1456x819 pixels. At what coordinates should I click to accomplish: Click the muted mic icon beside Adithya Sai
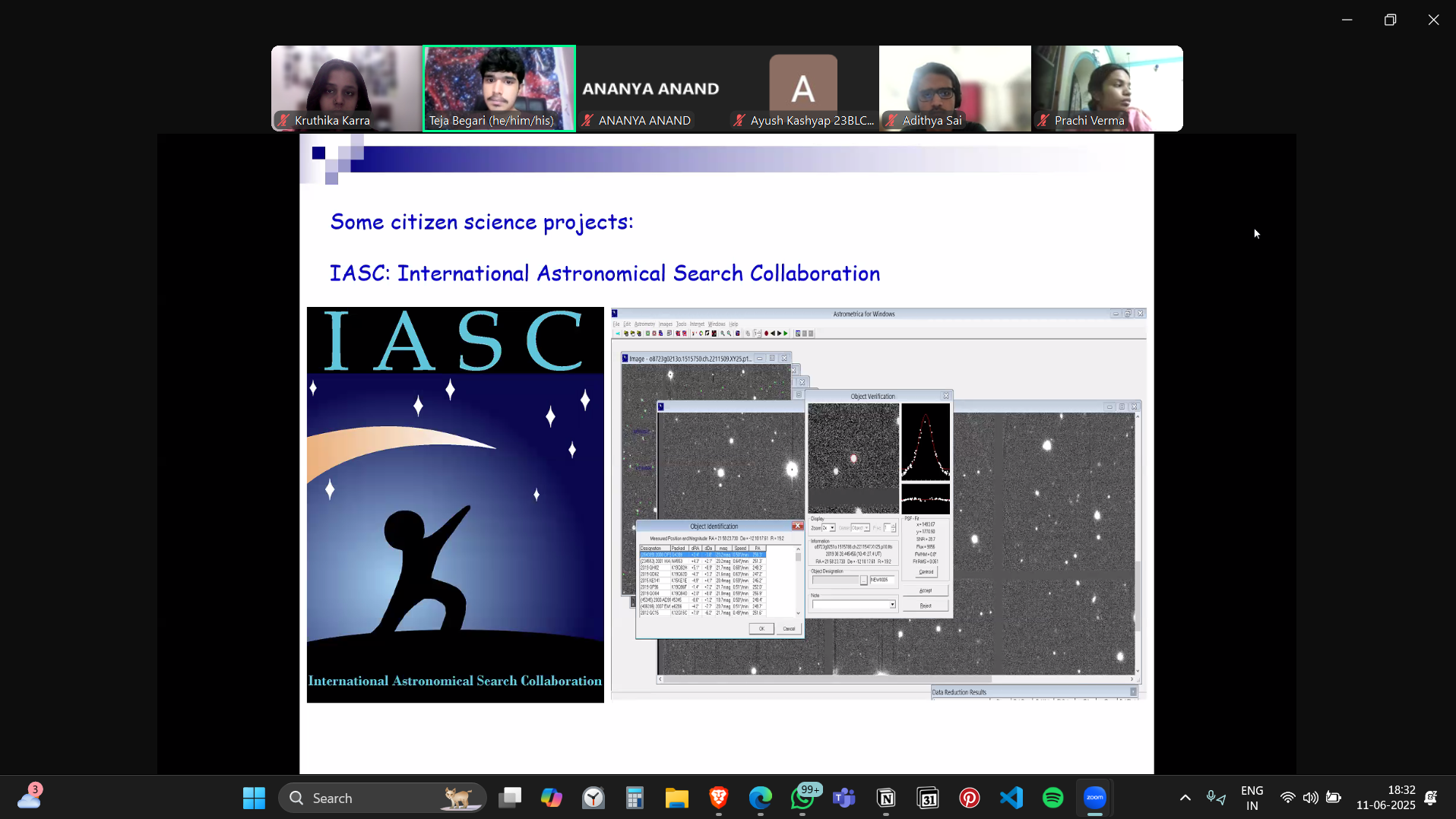tap(891, 120)
